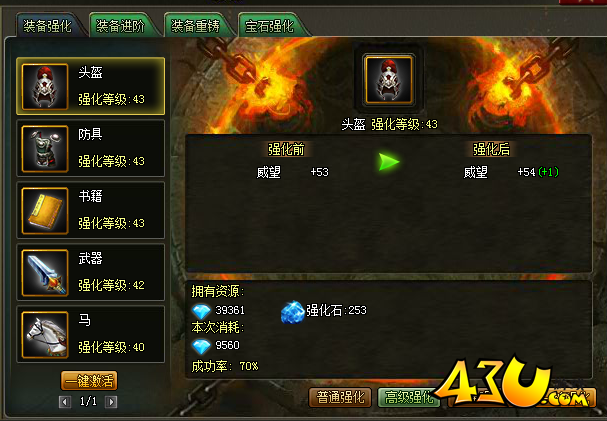Select the 头盔 helmet equipment icon
The width and height of the screenshot is (607, 421).
45,87
